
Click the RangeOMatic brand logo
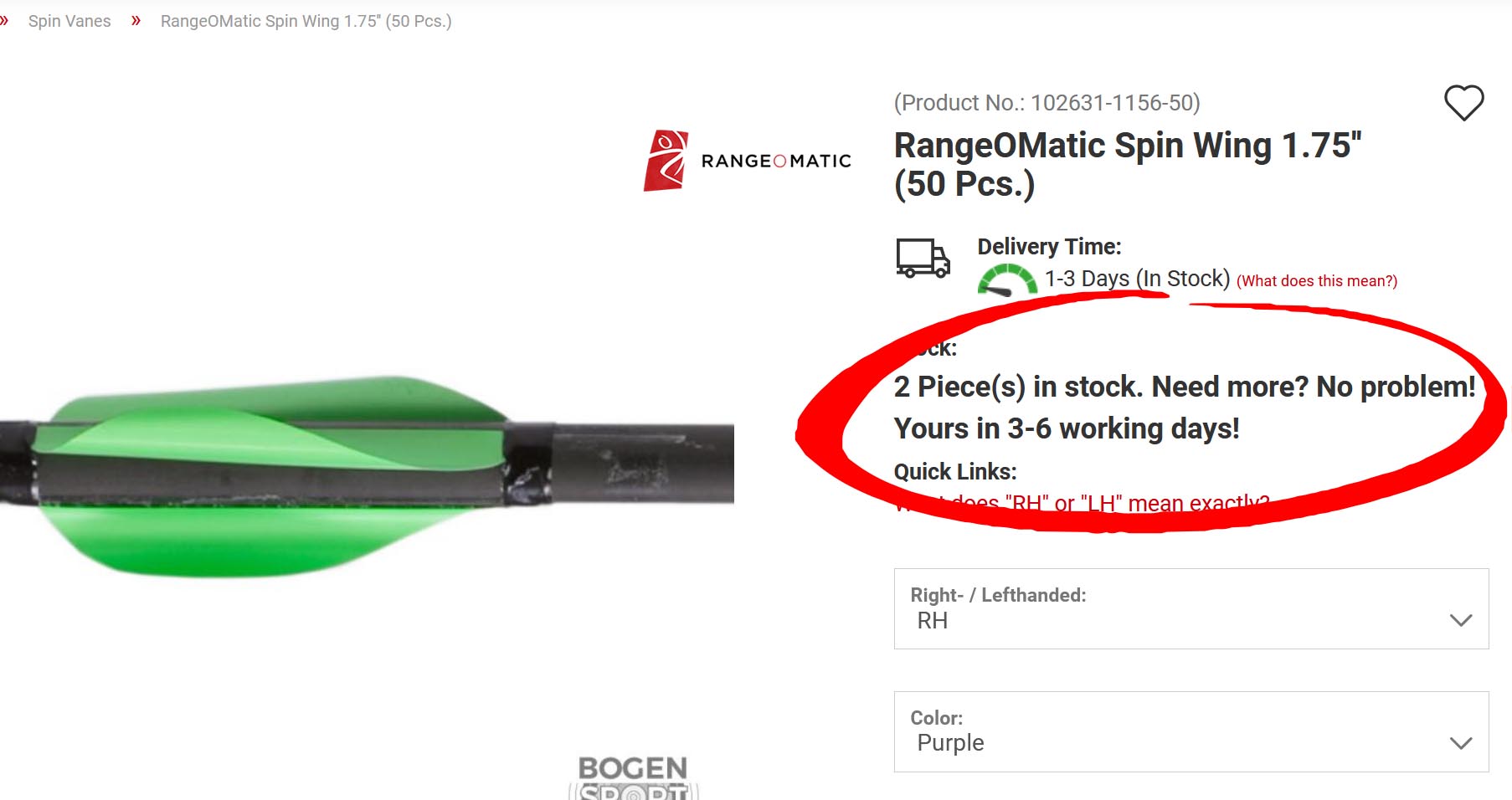[747, 161]
